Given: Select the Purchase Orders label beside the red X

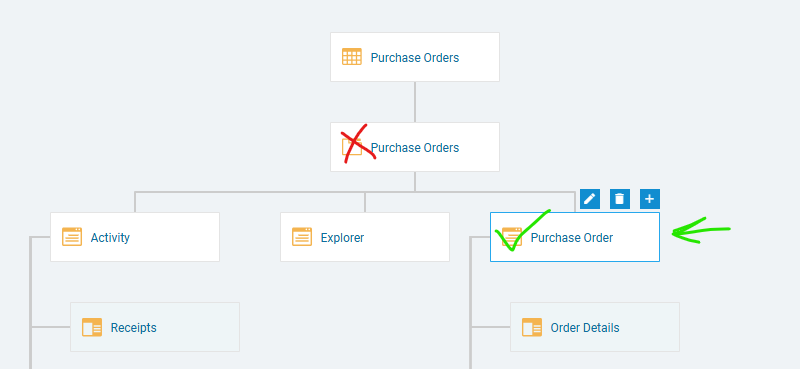Looking at the screenshot, I should (x=415, y=147).
